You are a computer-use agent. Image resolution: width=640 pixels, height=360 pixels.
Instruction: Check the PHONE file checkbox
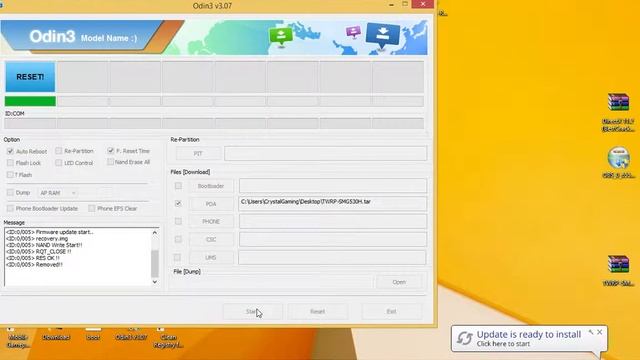[x=178, y=221]
